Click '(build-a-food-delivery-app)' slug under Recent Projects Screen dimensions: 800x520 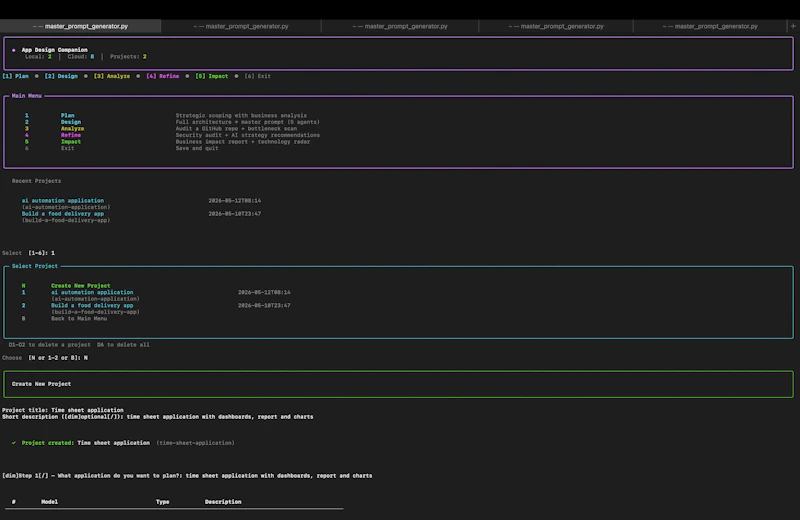coord(66,220)
